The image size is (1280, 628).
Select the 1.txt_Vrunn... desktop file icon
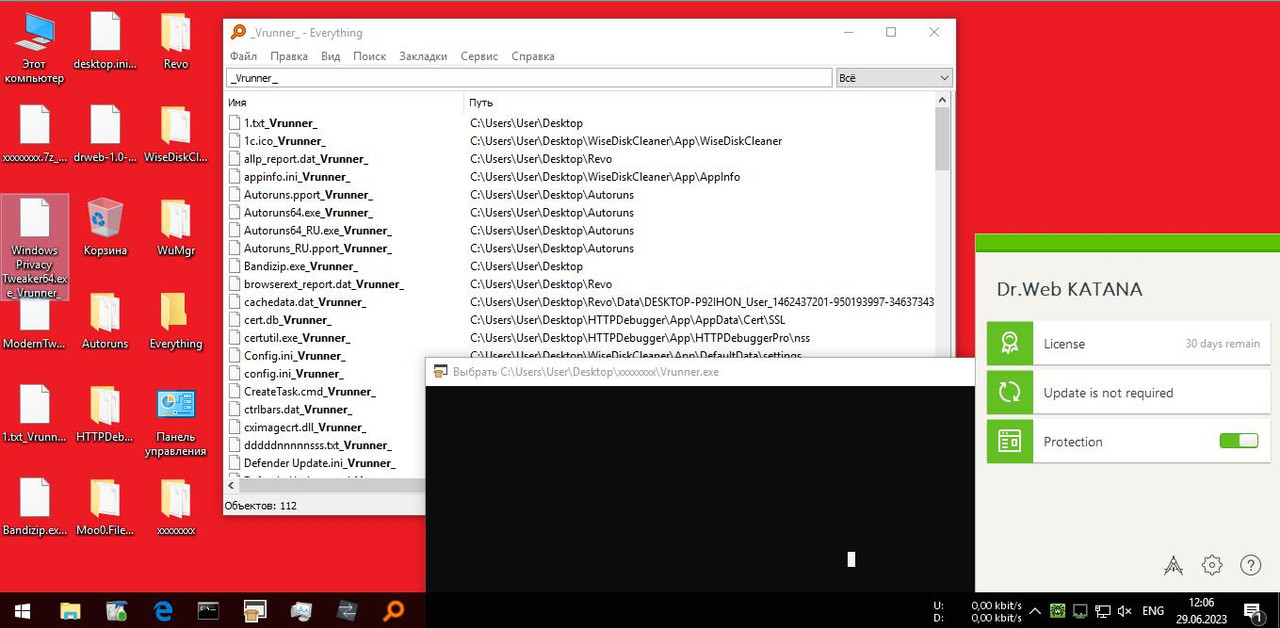click(x=34, y=413)
